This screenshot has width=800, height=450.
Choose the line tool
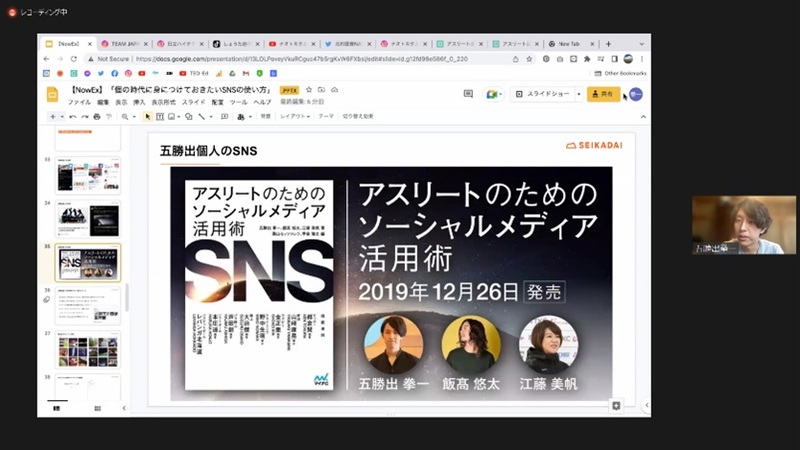pyautogui.click(x=202, y=117)
